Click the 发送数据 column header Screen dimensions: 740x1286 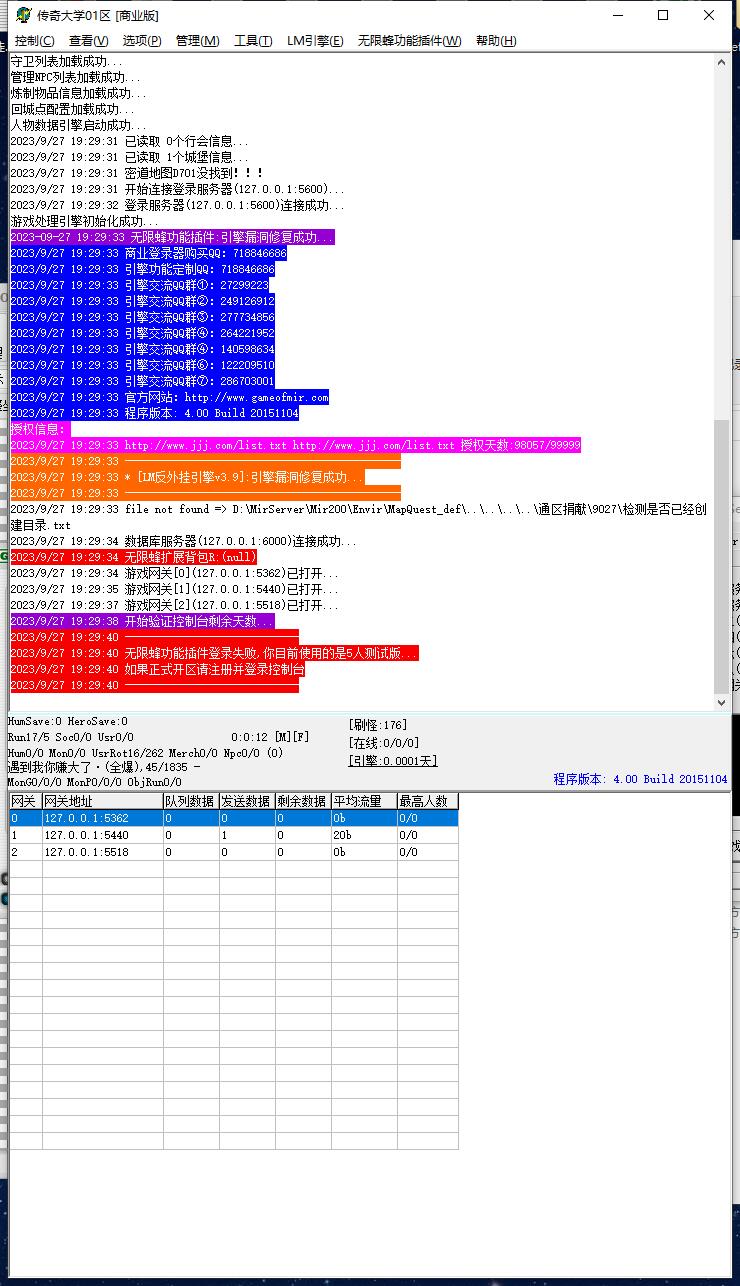[x=246, y=801]
